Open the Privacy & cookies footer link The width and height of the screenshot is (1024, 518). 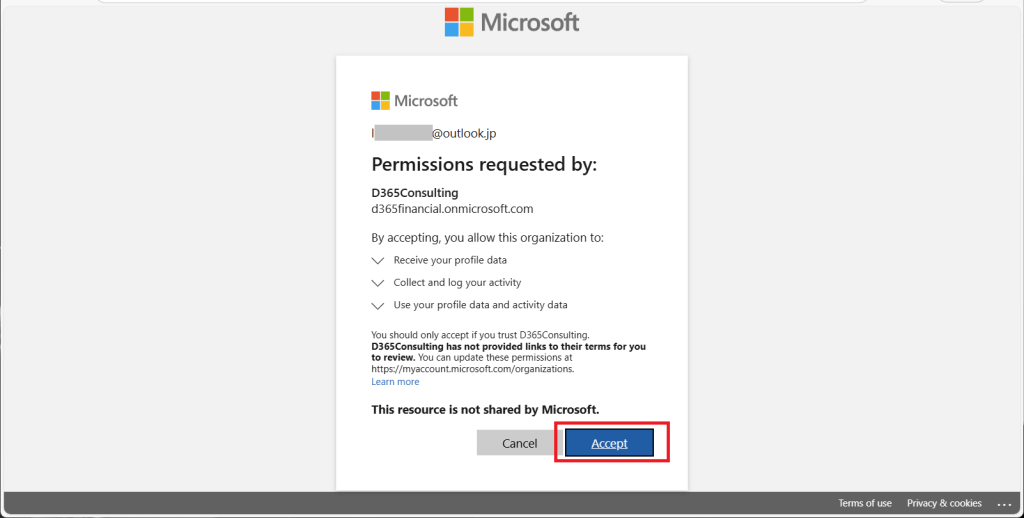[x=944, y=503]
